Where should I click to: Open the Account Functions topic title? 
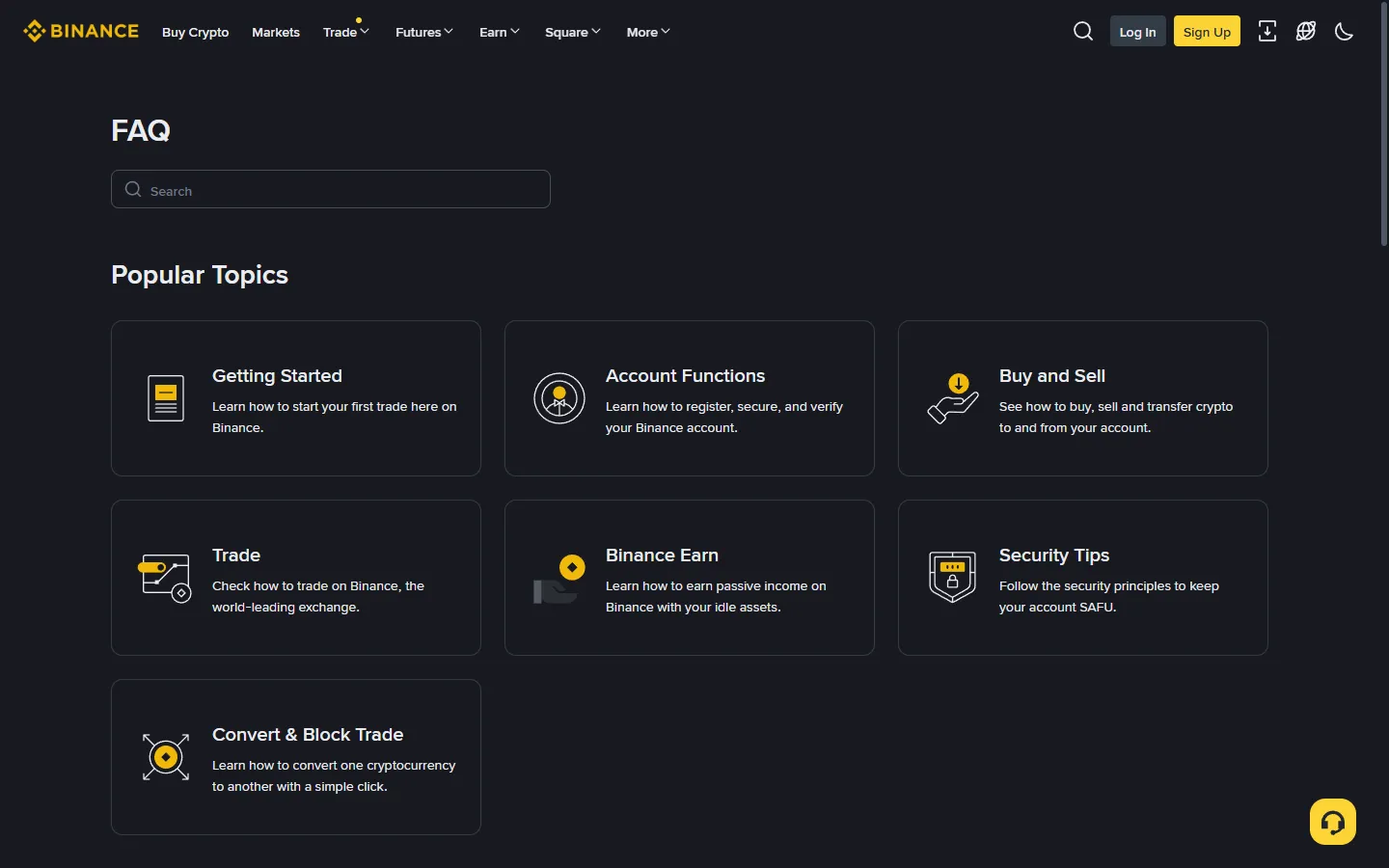[x=685, y=376]
